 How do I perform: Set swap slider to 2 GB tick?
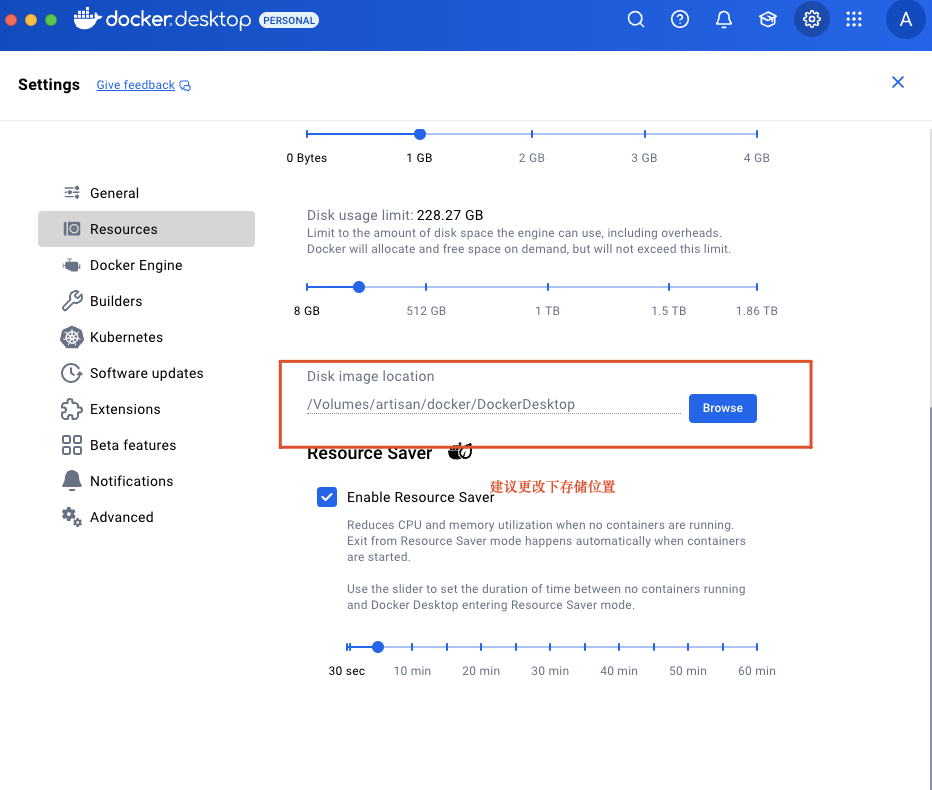pos(531,134)
